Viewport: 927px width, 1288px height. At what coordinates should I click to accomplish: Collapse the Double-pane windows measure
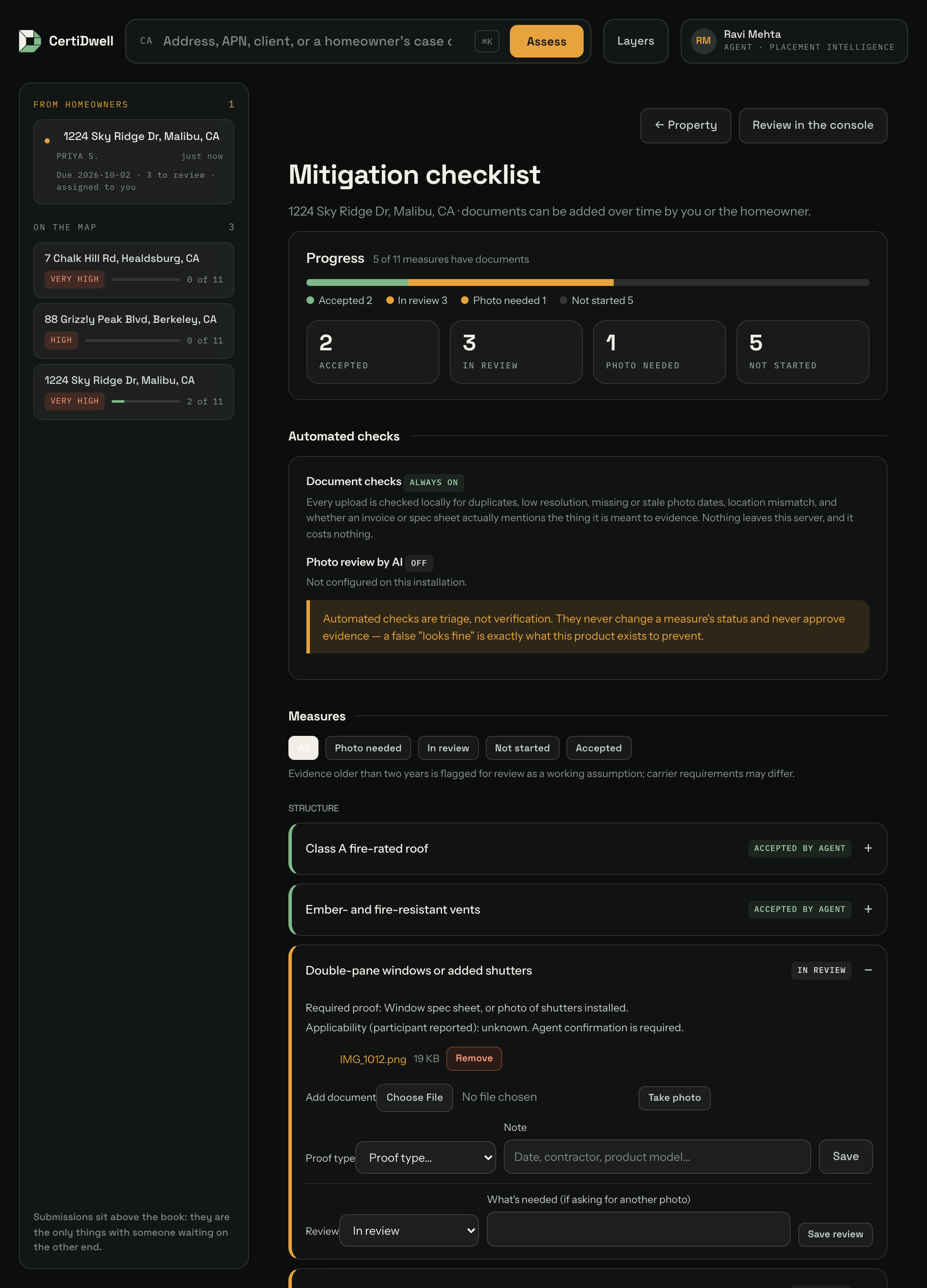[x=868, y=970]
